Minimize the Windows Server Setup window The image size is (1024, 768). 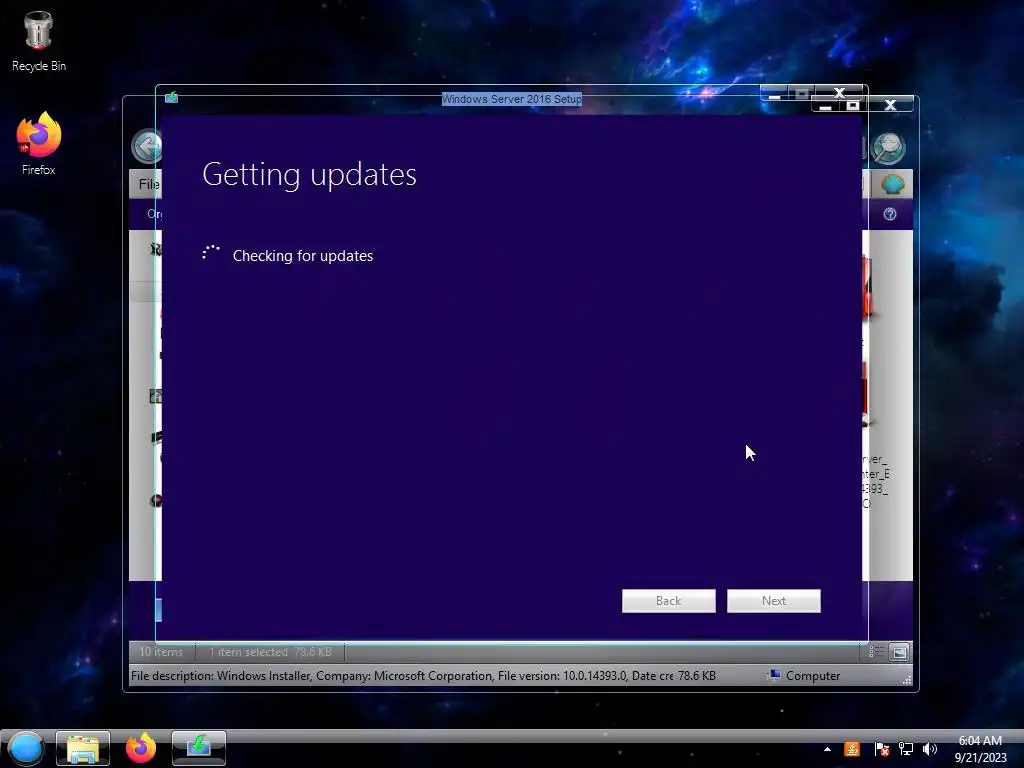coord(775,94)
